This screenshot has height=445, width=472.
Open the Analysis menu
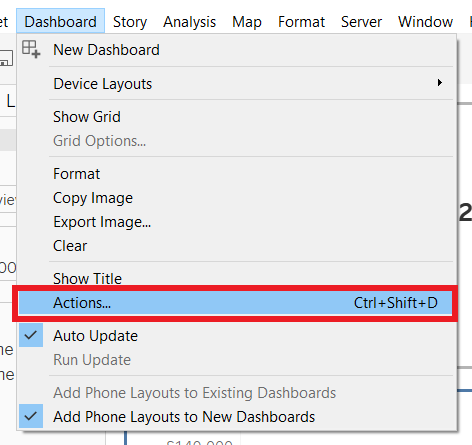189,22
